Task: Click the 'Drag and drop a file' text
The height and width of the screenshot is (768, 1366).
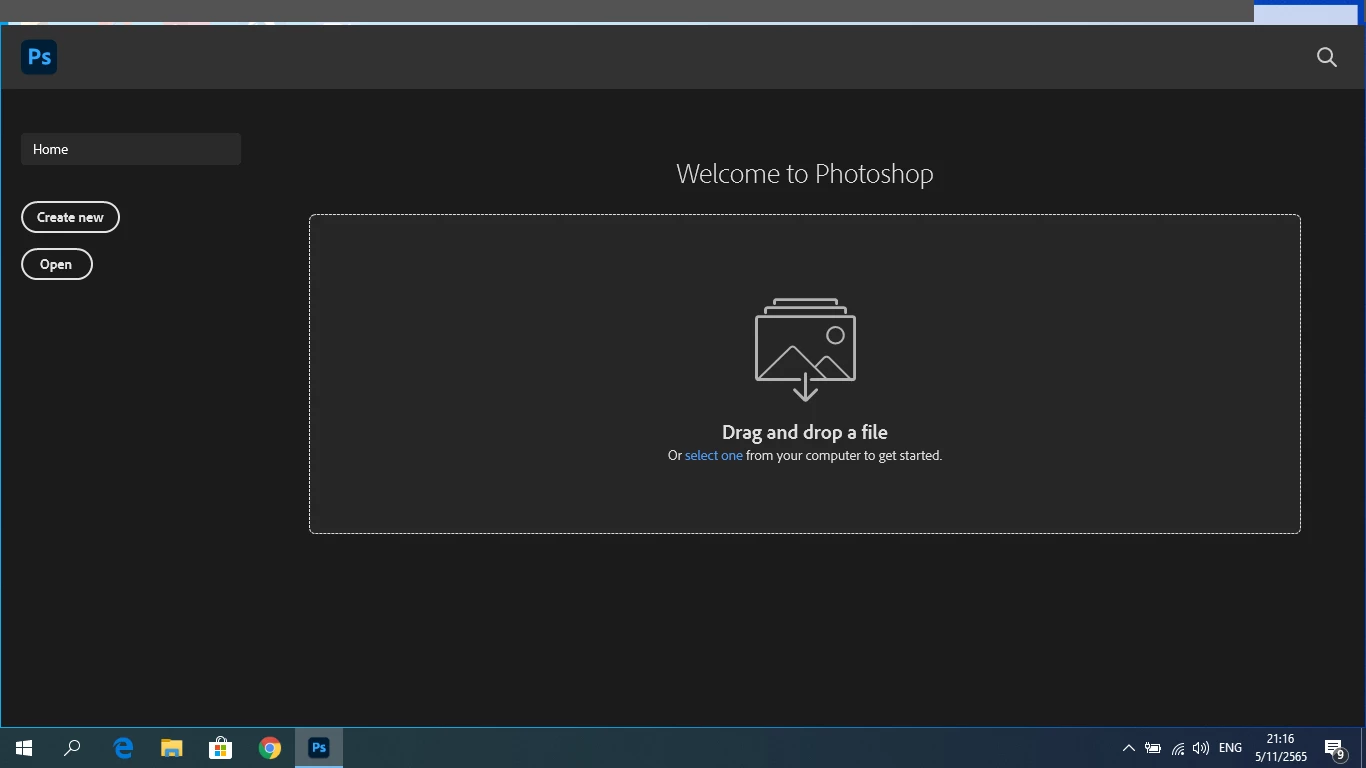Action: pyautogui.click(x=805, y=432)
